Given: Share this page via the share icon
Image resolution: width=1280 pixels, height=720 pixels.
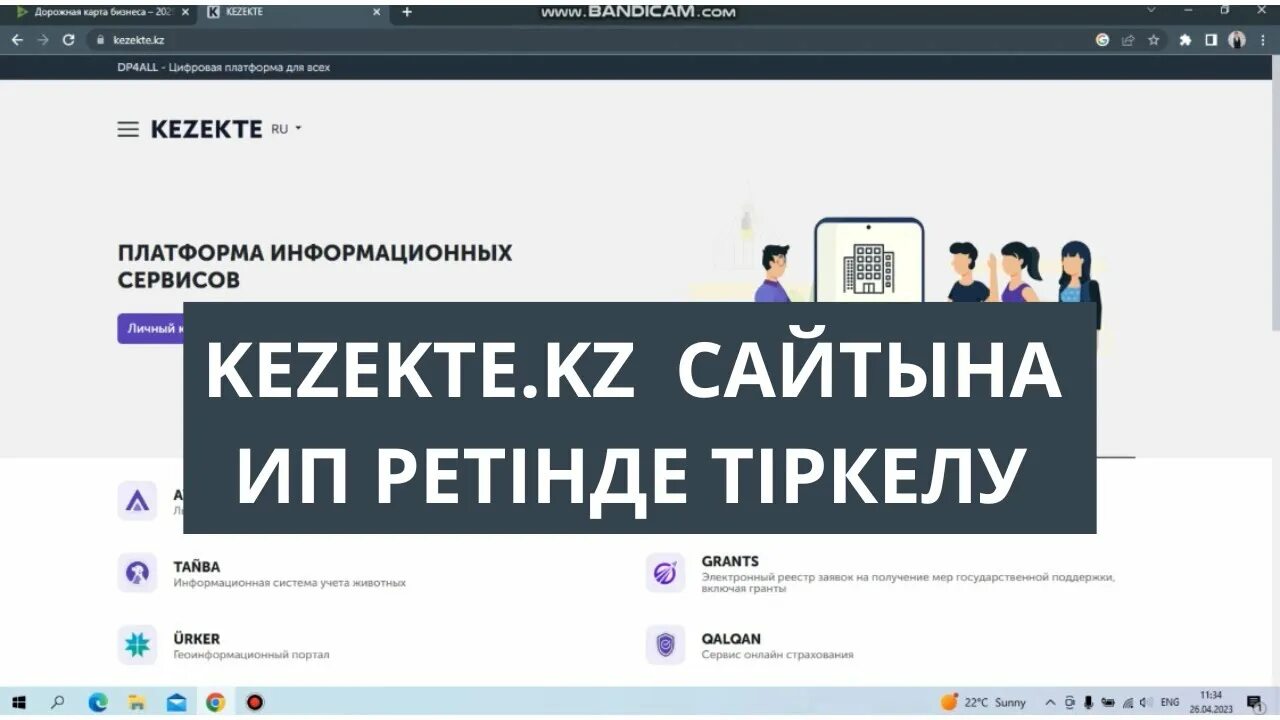Looking at the screenshot, I should [1128, 40].
